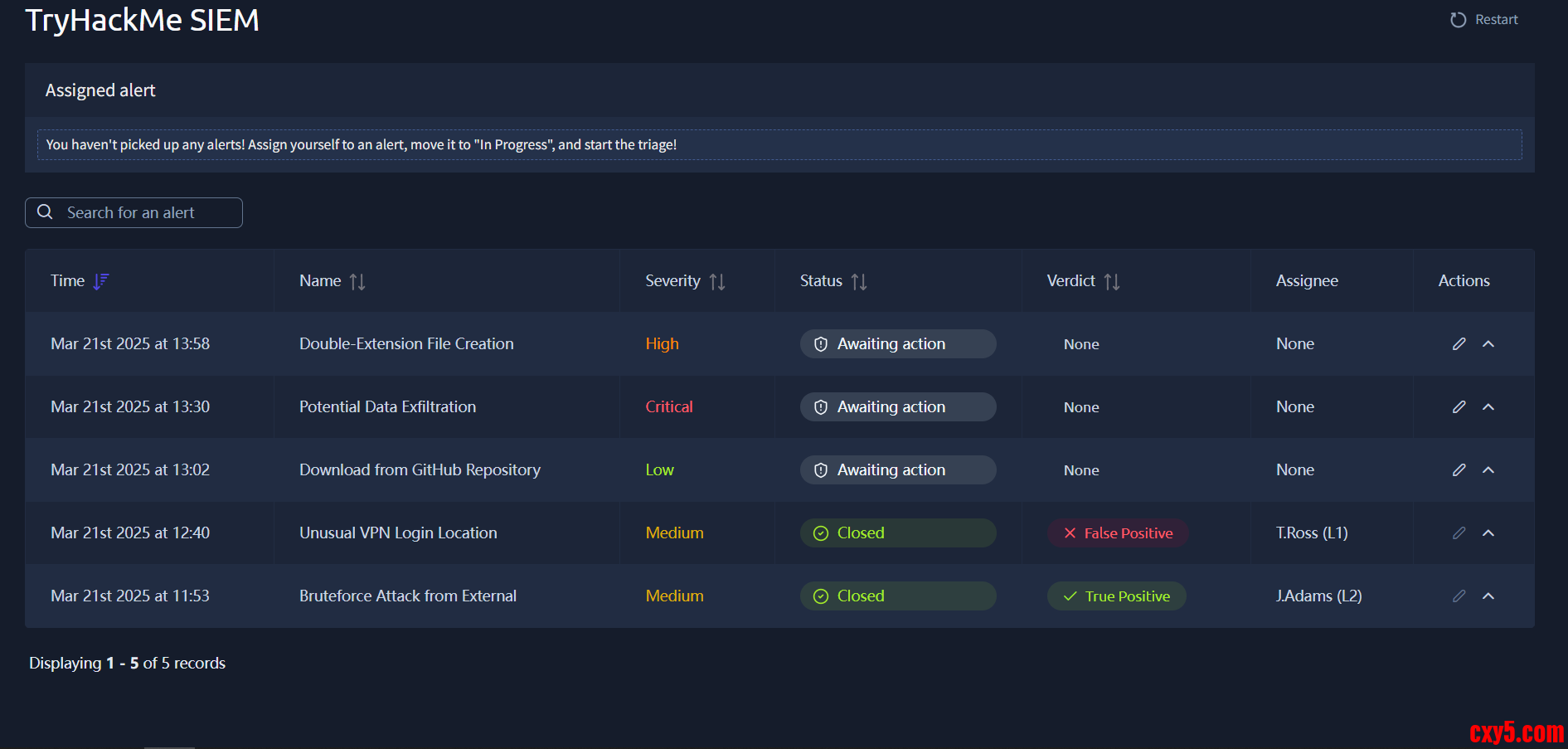Toggle chevron for Download from GitHub row
Screen dimensions: 1568x749
1488,470
